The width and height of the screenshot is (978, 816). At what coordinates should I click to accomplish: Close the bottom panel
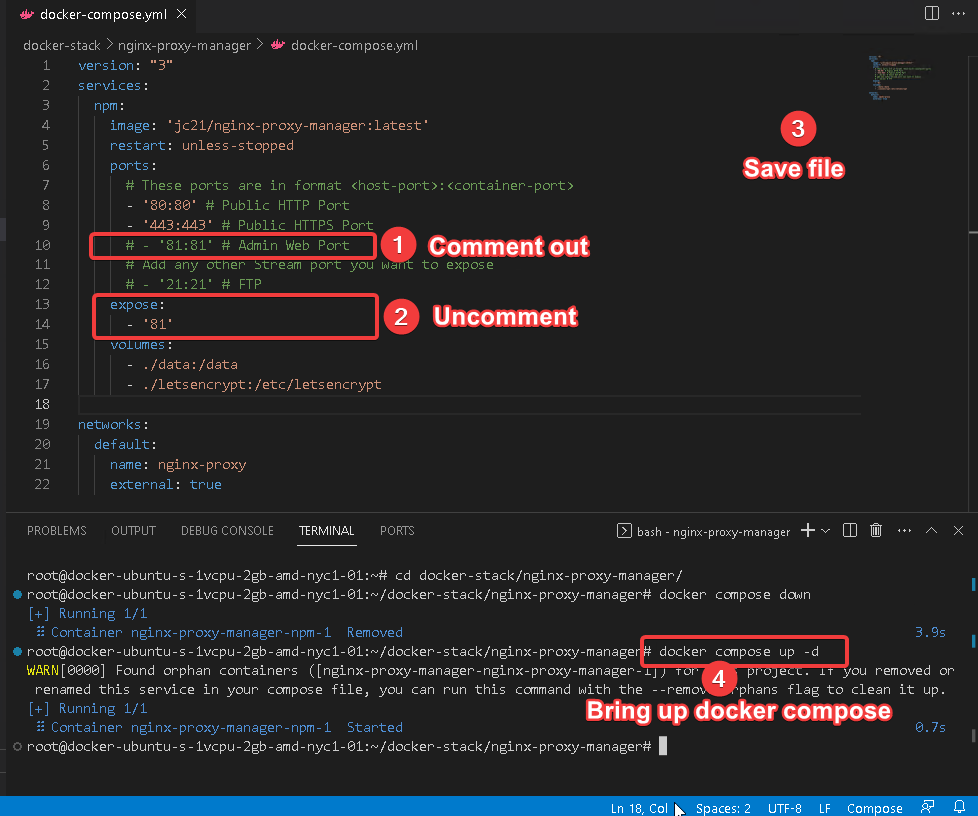959,530
